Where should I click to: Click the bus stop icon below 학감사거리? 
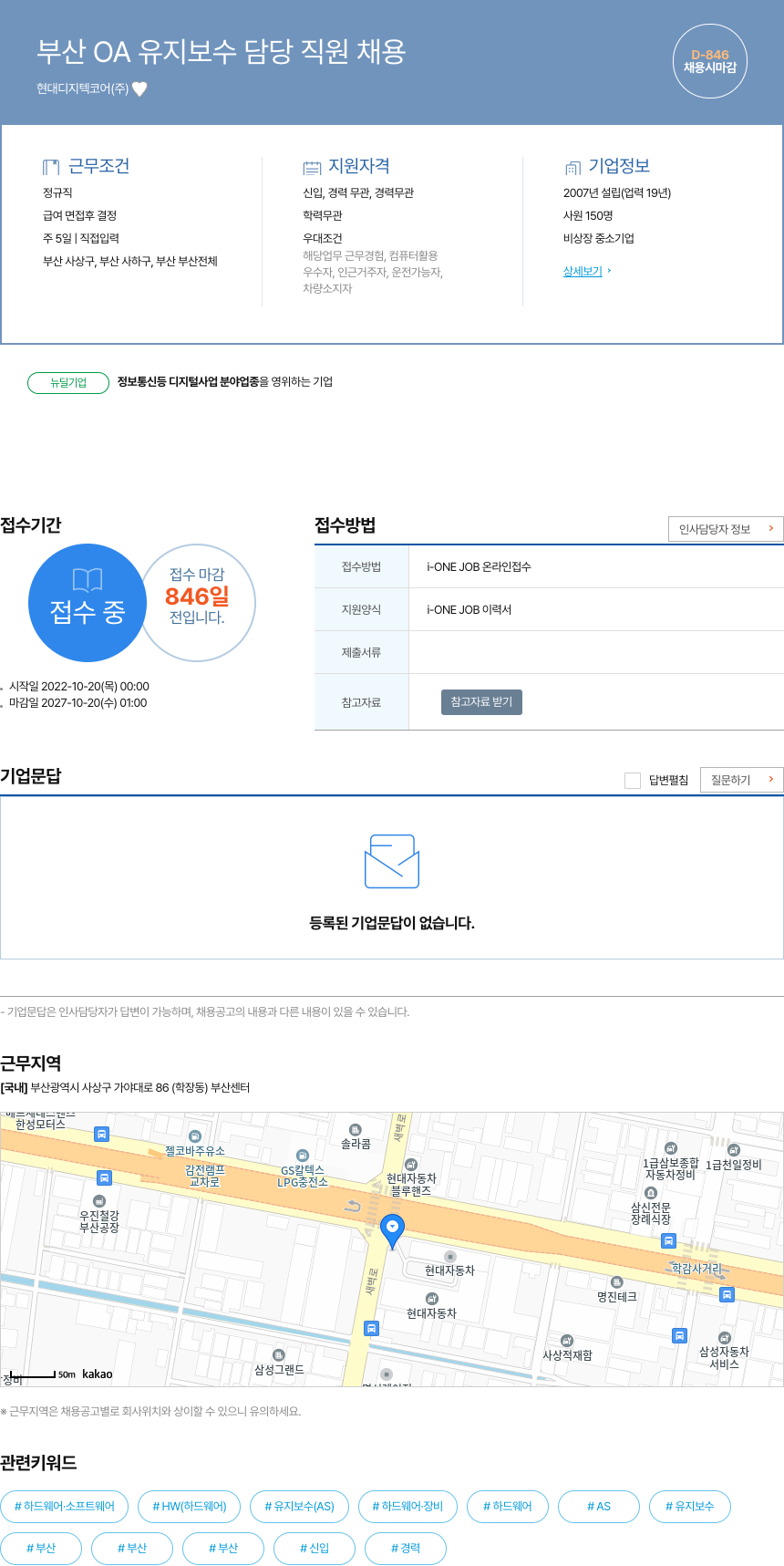coord(727,1294)
